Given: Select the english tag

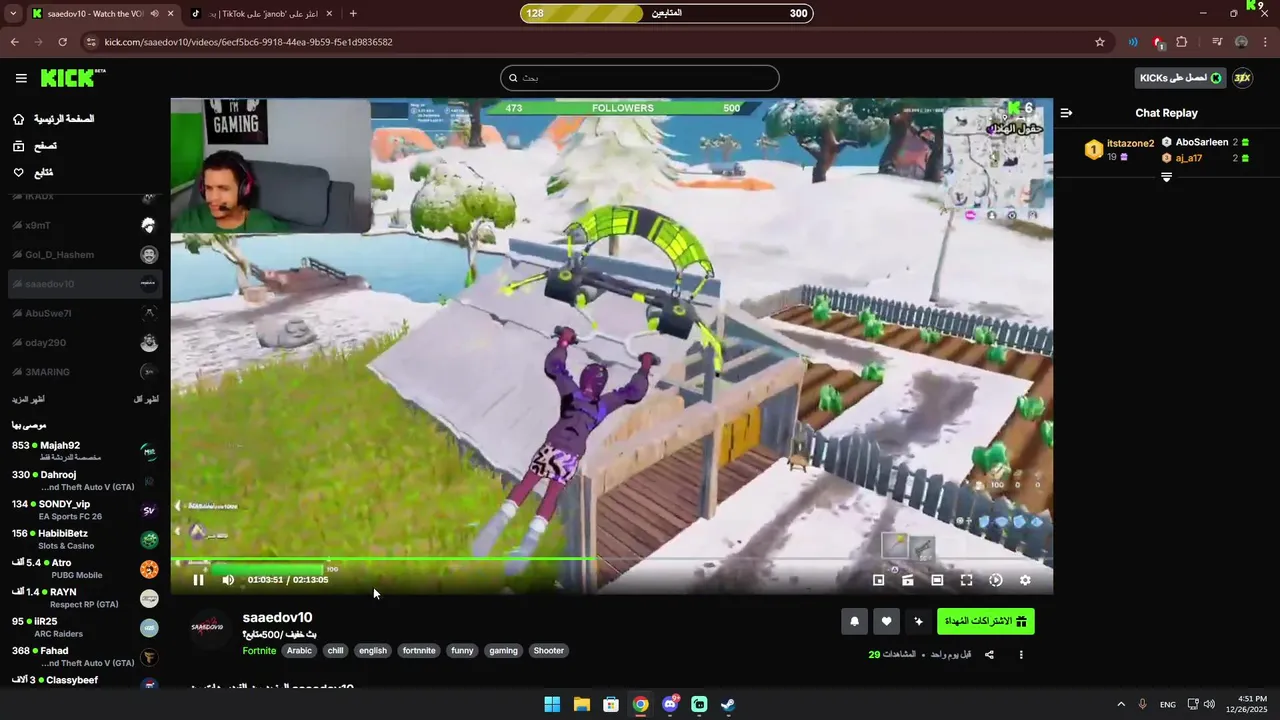Looking at the screenshot, I should click(x=373, y=651).
